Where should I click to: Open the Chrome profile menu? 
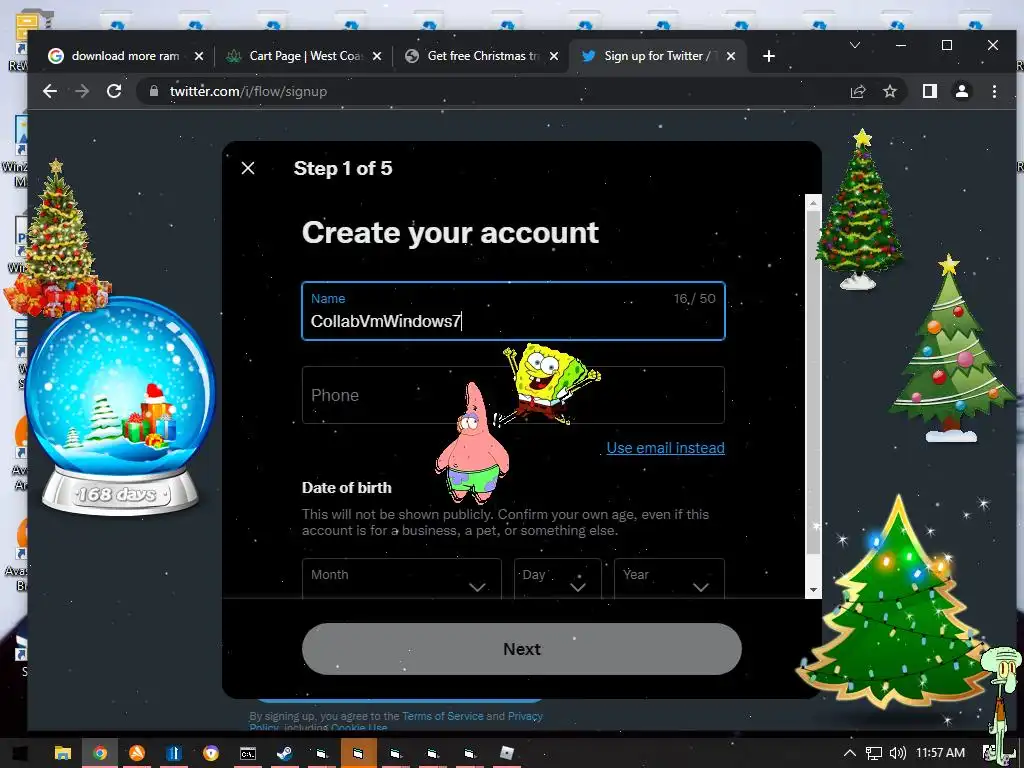coord(962,91)
